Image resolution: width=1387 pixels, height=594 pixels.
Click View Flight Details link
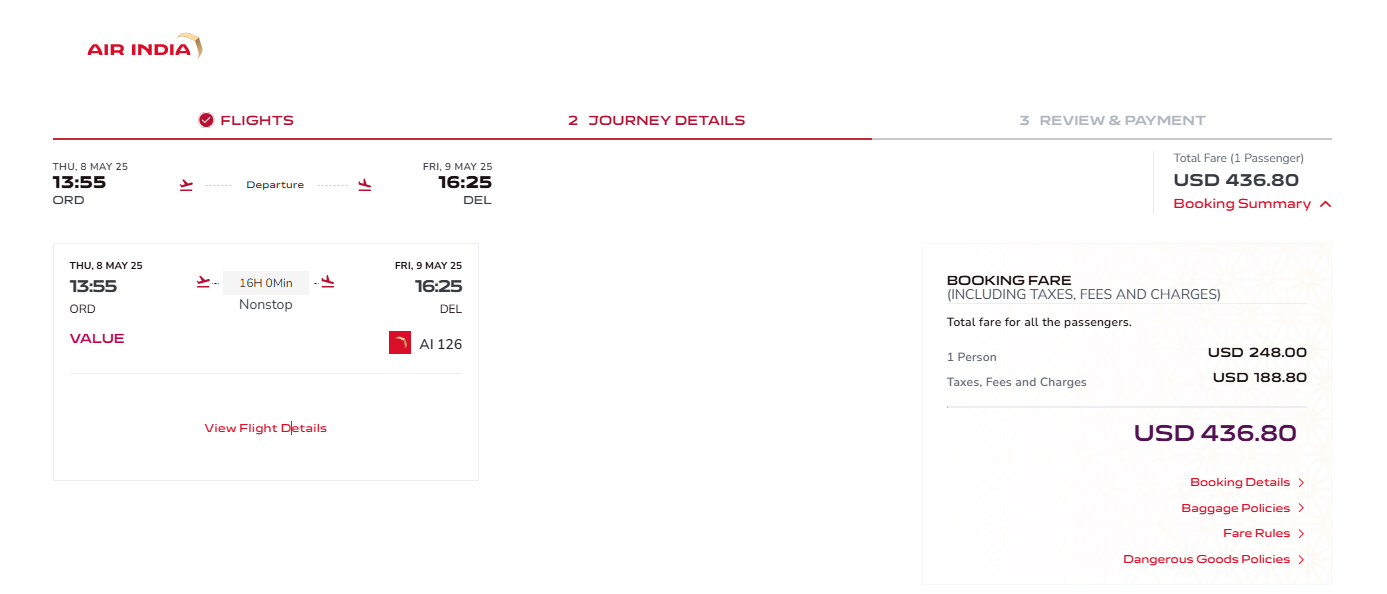tap(265, 428)
